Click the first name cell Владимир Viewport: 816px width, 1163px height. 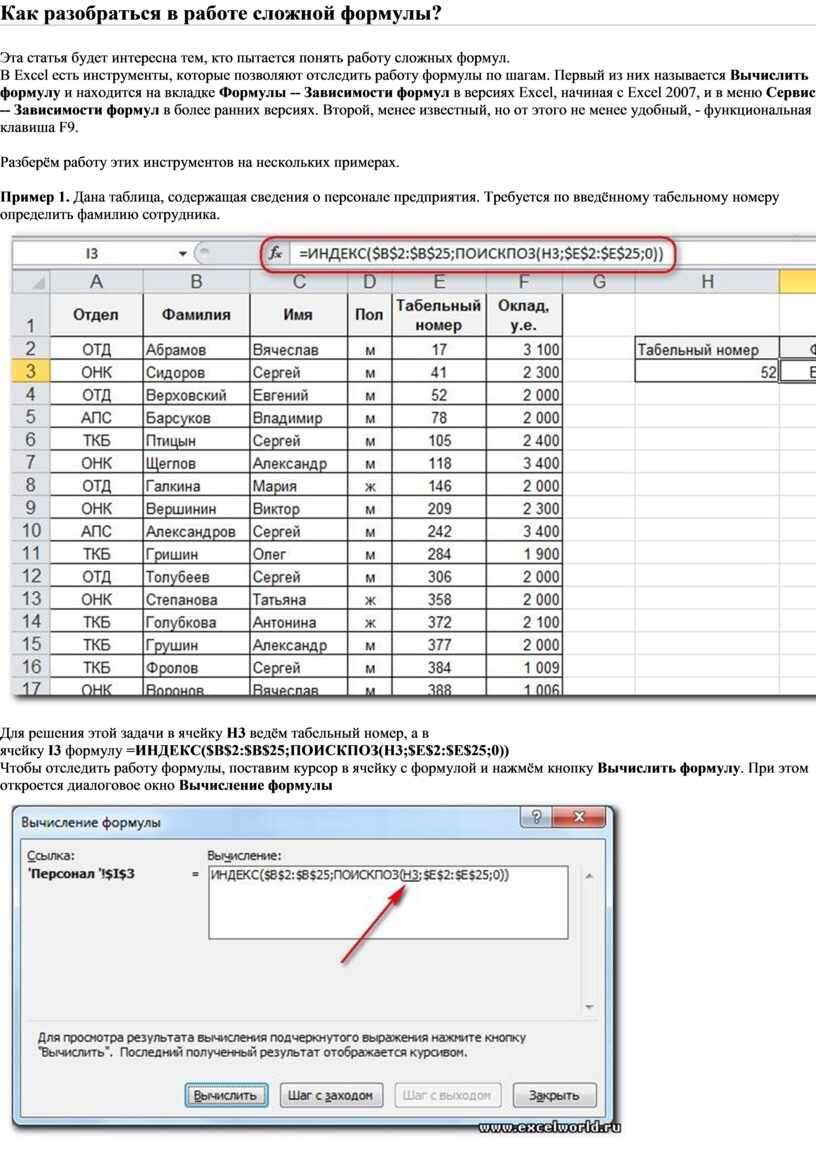coord(299,418)
